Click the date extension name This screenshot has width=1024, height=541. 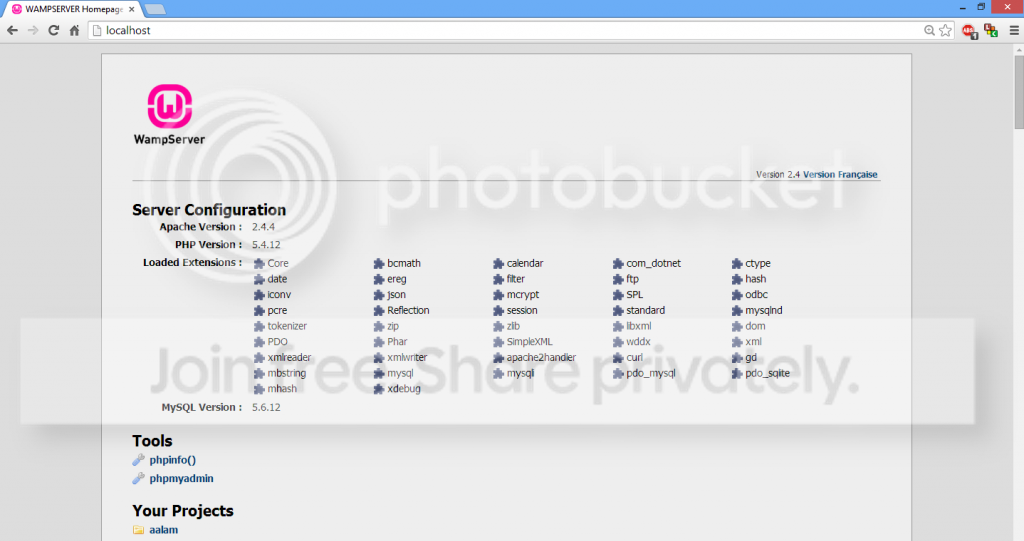tap(277, 279)
